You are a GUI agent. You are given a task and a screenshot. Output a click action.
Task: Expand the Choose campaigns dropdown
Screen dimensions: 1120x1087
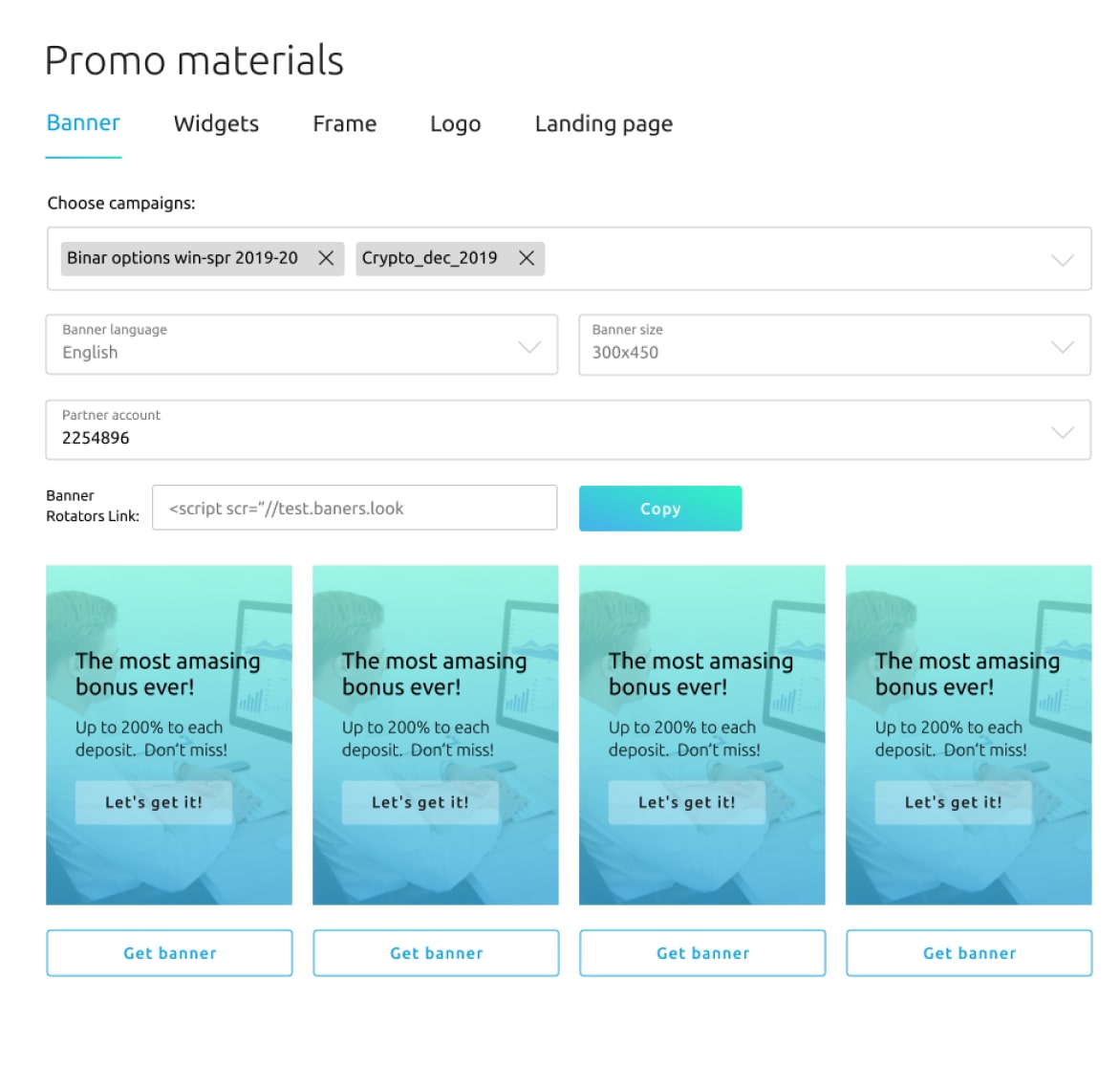1062,260
